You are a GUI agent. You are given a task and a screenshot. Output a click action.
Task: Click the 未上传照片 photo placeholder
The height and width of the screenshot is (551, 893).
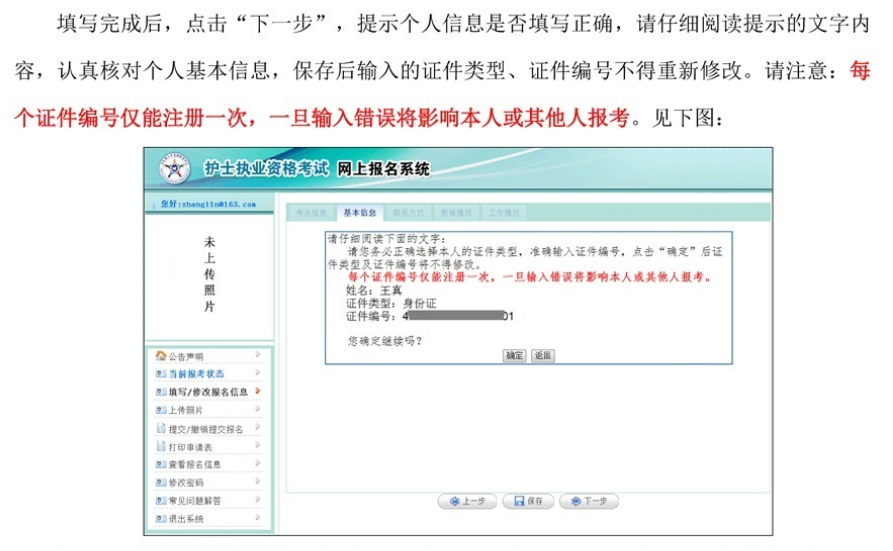209,274
